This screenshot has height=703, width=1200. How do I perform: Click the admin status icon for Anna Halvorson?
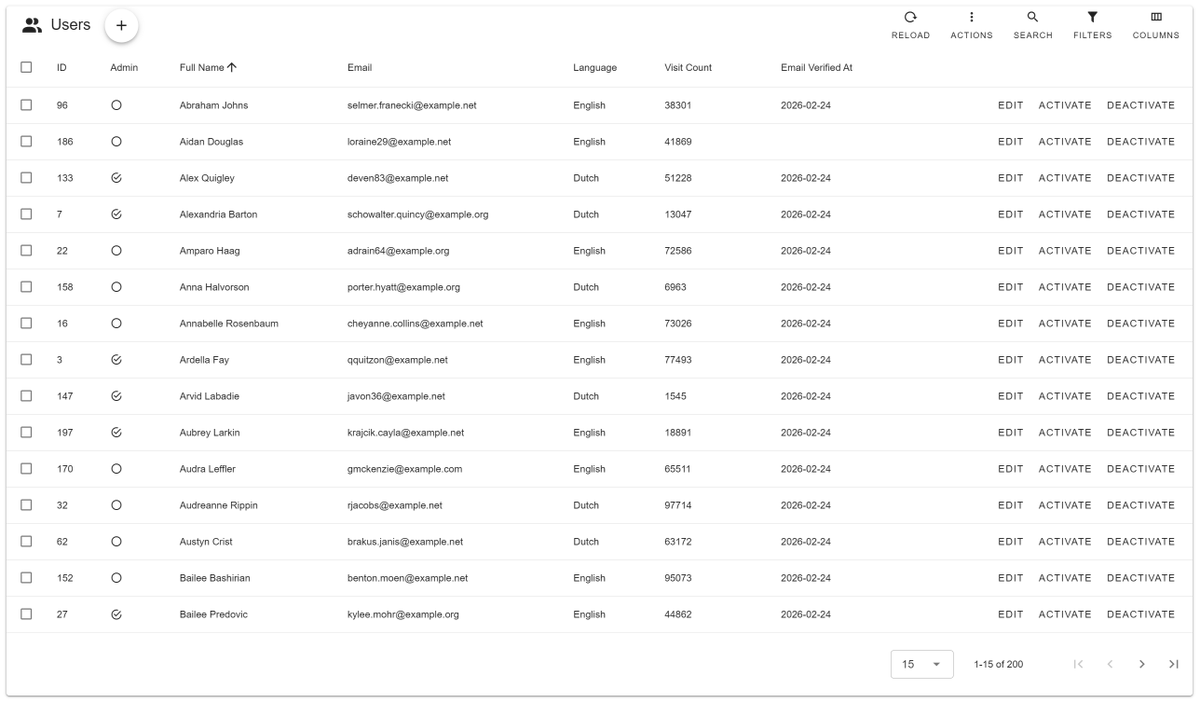pyautogui.click(x=116, y=287)
